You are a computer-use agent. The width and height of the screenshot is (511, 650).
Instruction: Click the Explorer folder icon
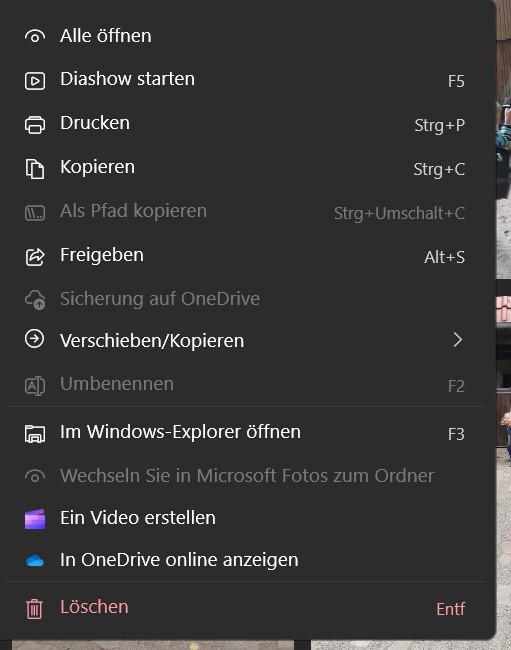tap(35, 434)
